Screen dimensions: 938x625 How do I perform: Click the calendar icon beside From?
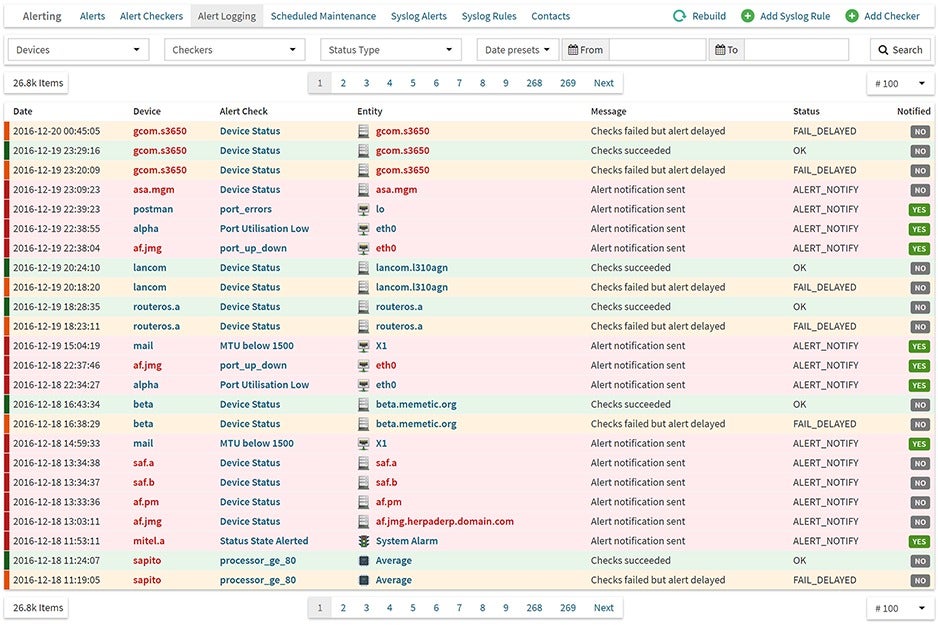(x=572, y=50)
